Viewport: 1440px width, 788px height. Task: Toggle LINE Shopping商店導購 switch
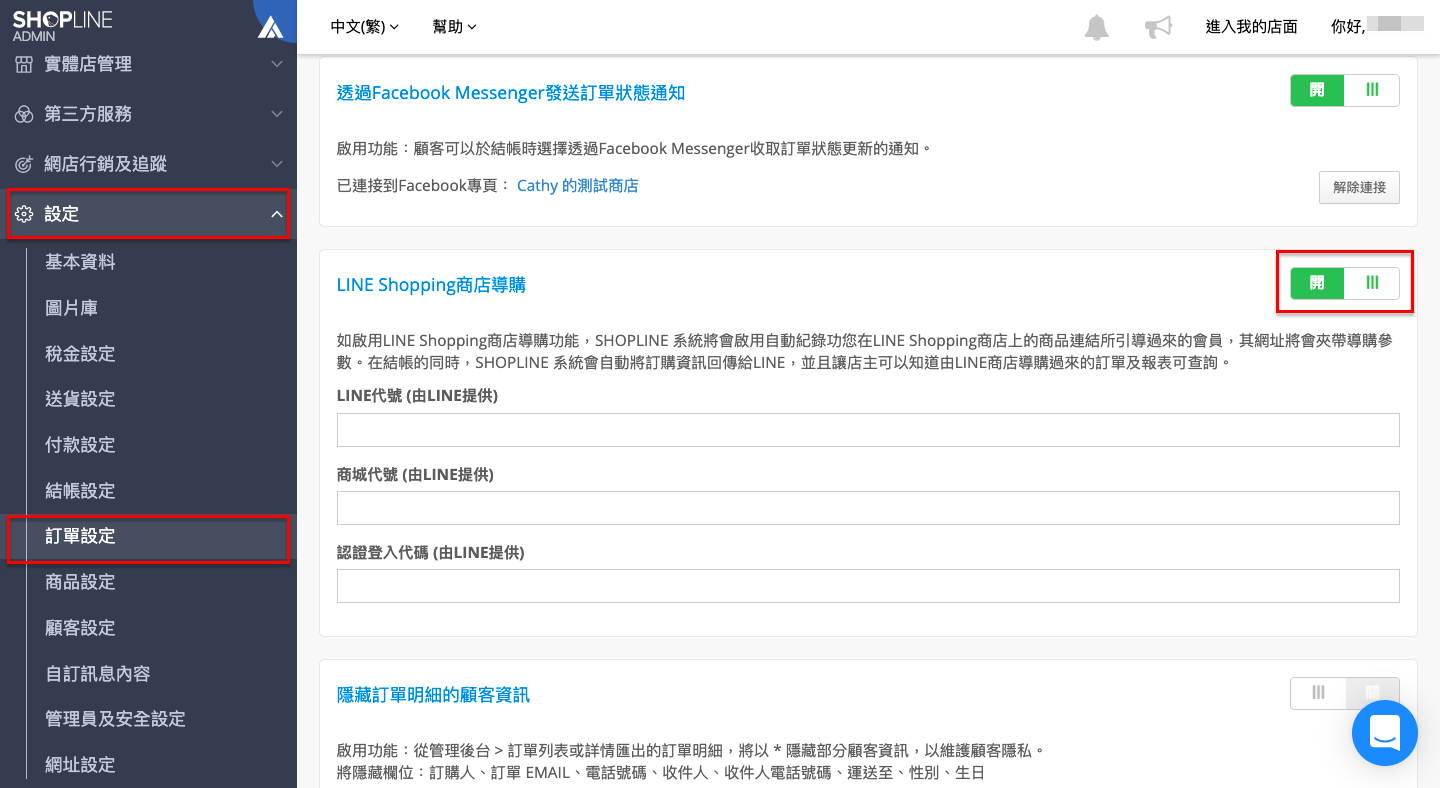pyautogui.click(x=1345, y=283)
